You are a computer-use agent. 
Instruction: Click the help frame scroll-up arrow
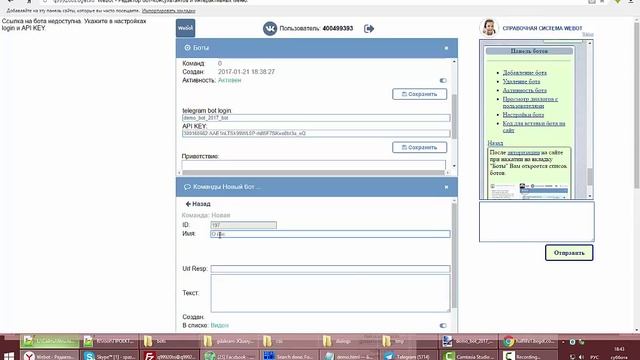[x=590, y=43]
